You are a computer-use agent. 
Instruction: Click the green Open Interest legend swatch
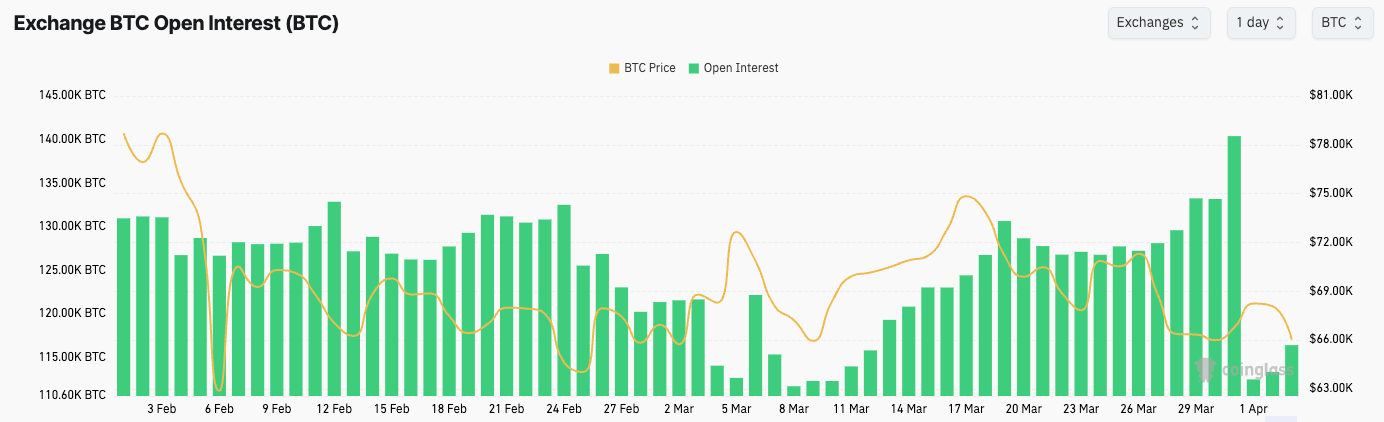pyautogui.click(x=695, y=68)
